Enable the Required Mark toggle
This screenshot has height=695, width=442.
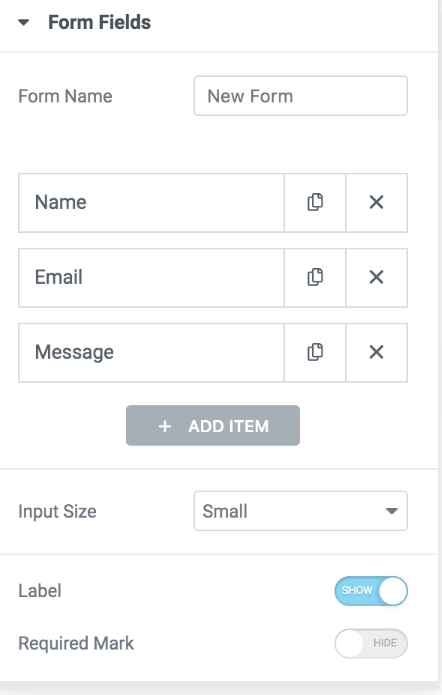click(x=371, y=643)
